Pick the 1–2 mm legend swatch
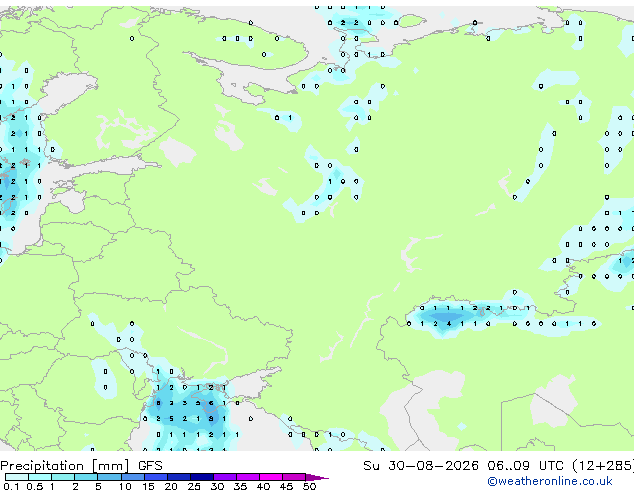Viewport: 634px width, 490px height. click(63, 477)
